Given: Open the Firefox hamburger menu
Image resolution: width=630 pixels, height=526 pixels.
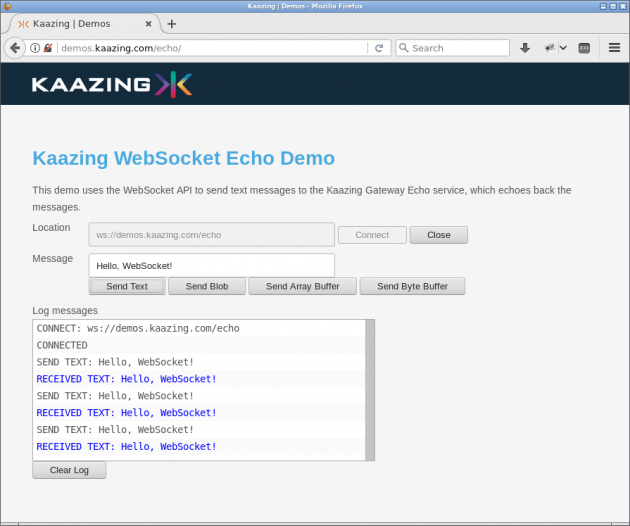Looking at the screenshot, I should (614, 48).
